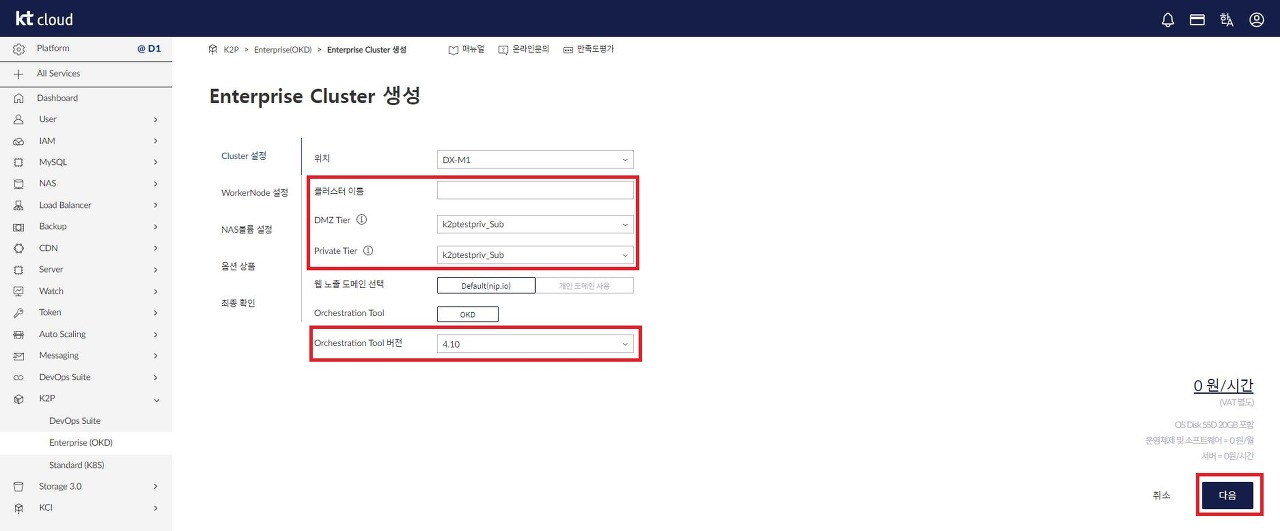Screen dimensions: 1280x531
Task: Open the 매뉴얼 manual link
Action: coord(466,49)
